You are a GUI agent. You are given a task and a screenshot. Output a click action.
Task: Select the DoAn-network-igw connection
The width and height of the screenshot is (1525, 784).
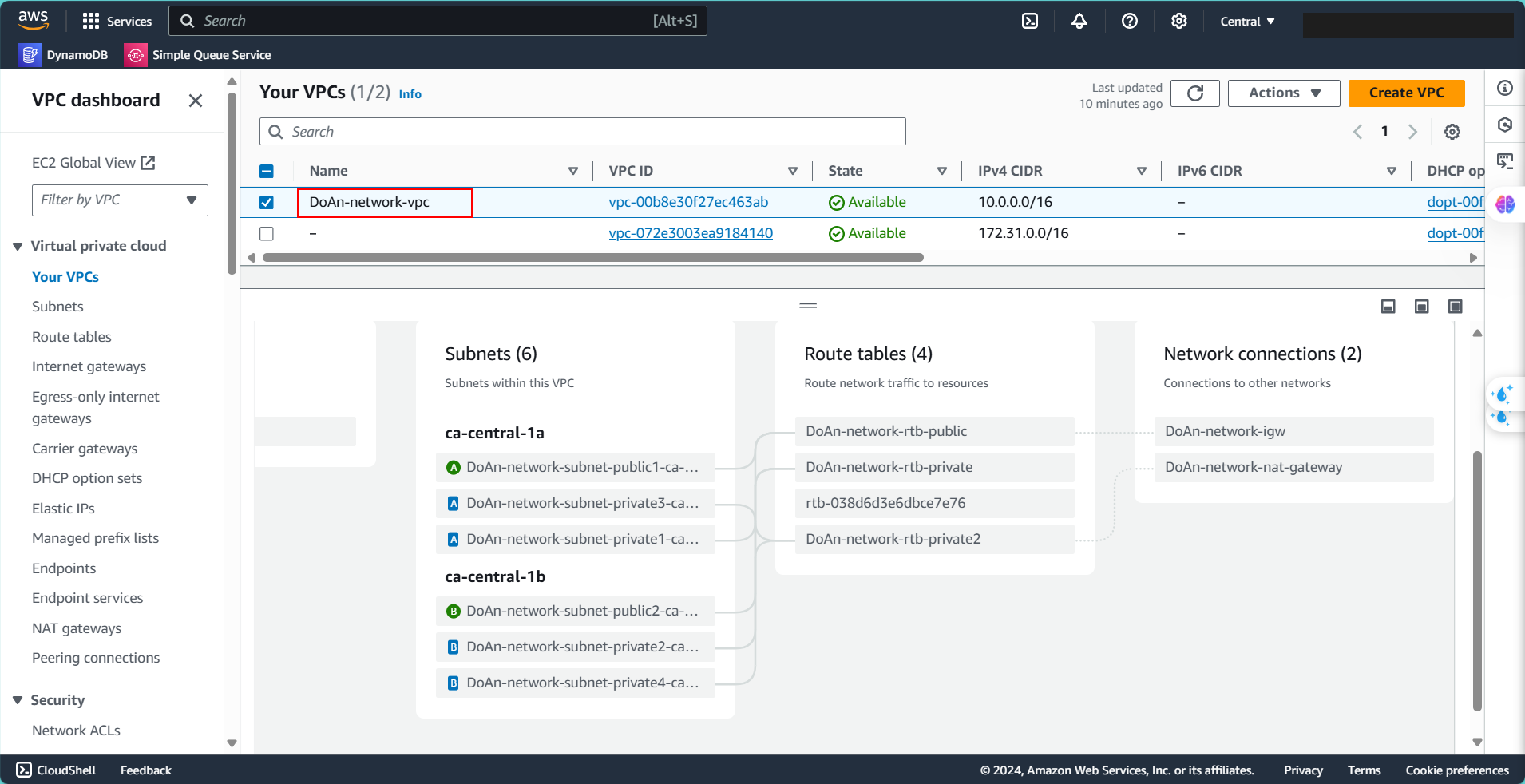[1293, 431]
